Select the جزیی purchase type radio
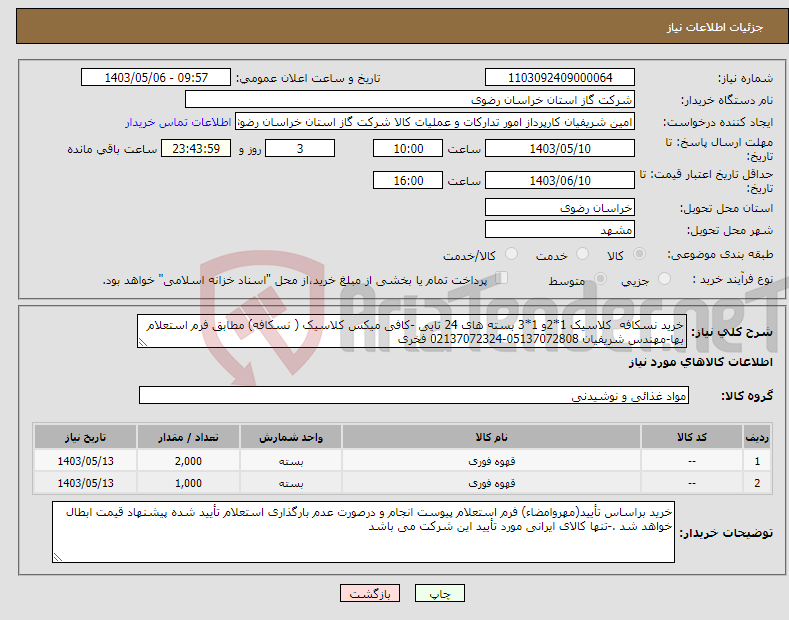Viewport: 789px width, 620px height. coord(664,278)
